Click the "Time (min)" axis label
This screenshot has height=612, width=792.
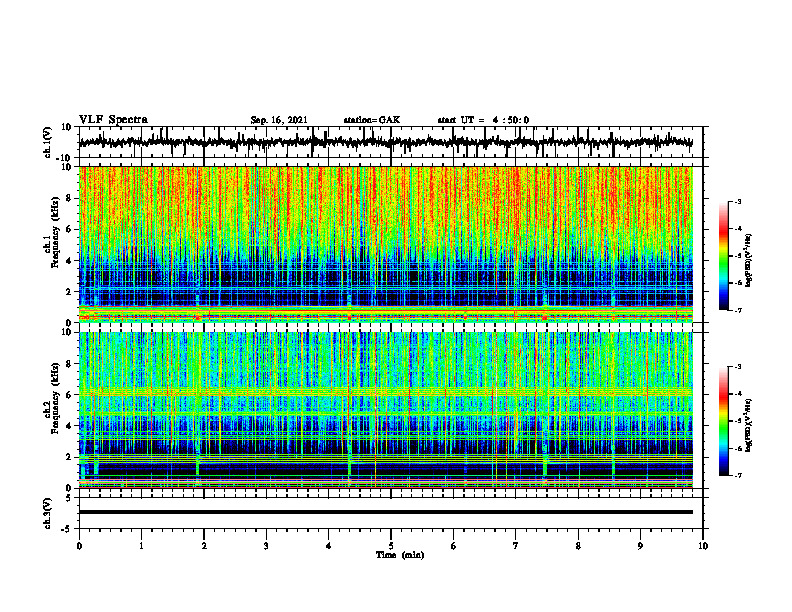(x=400, y=555)
